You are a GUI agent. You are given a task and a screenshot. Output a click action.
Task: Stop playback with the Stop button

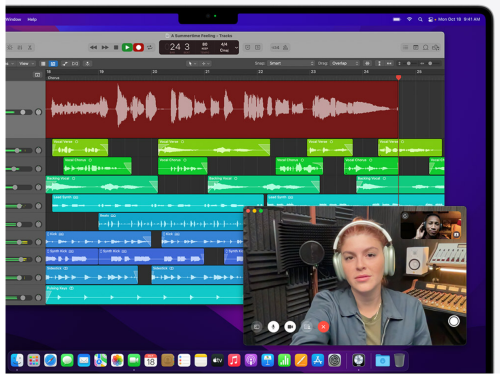(116, 47)
